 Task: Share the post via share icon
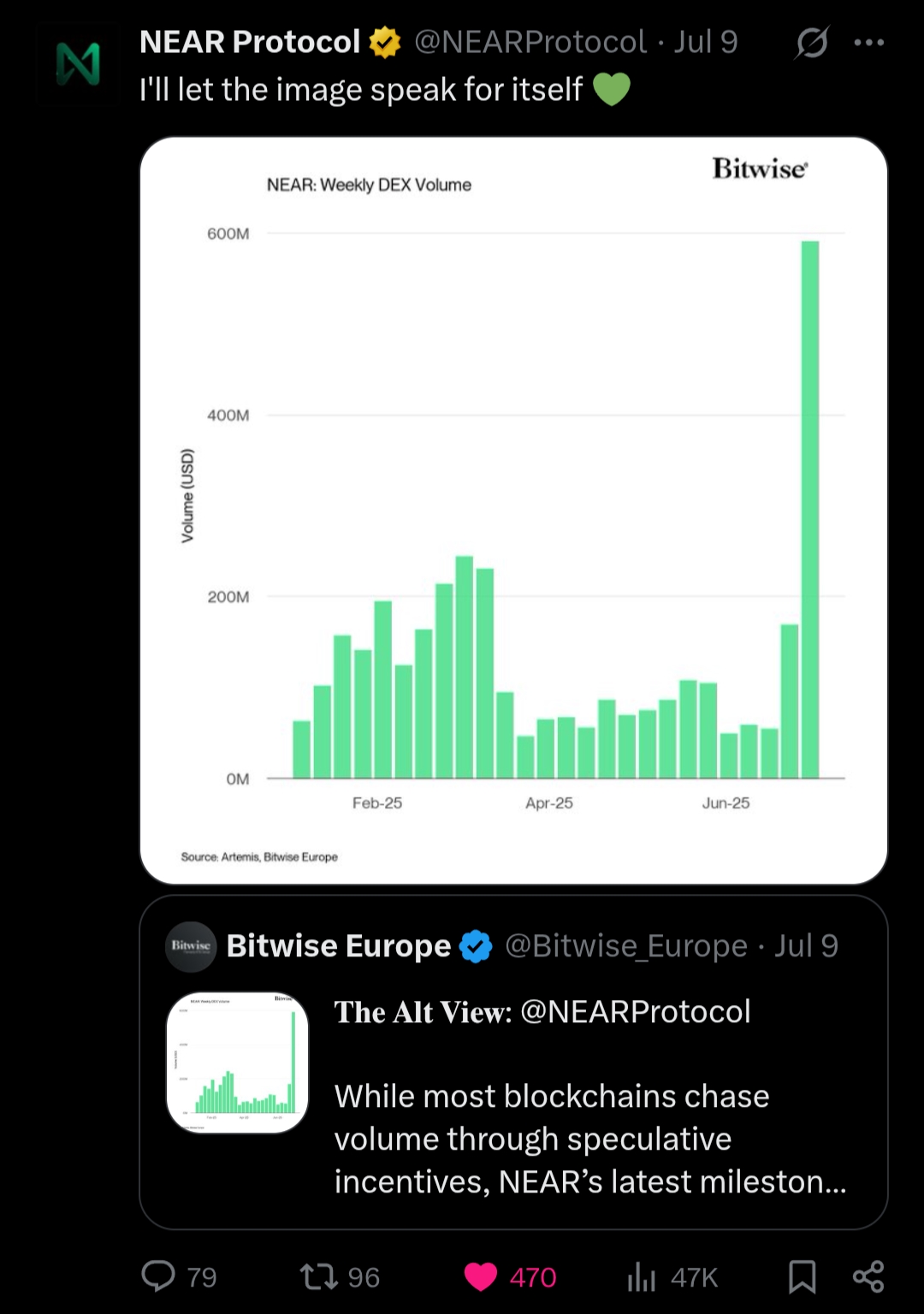pos(868,1276)
